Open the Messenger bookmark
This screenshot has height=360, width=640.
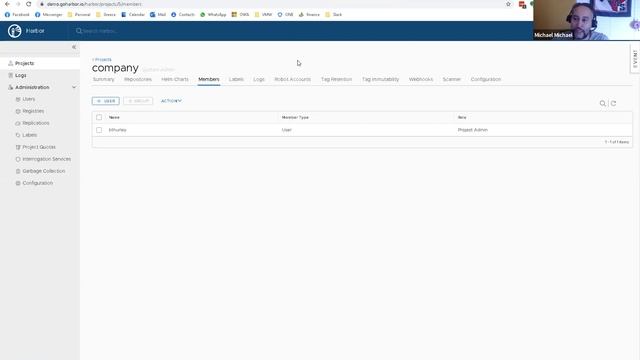(x=49, y=14)
